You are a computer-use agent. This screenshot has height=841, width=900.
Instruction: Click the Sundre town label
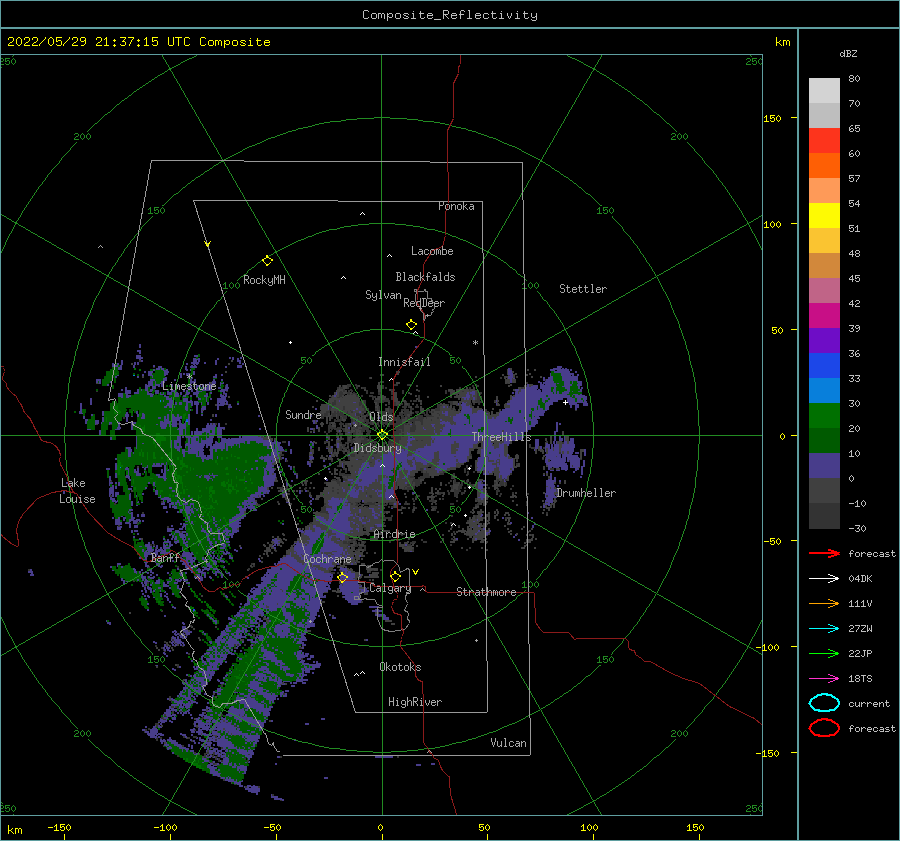click(303, 414)
